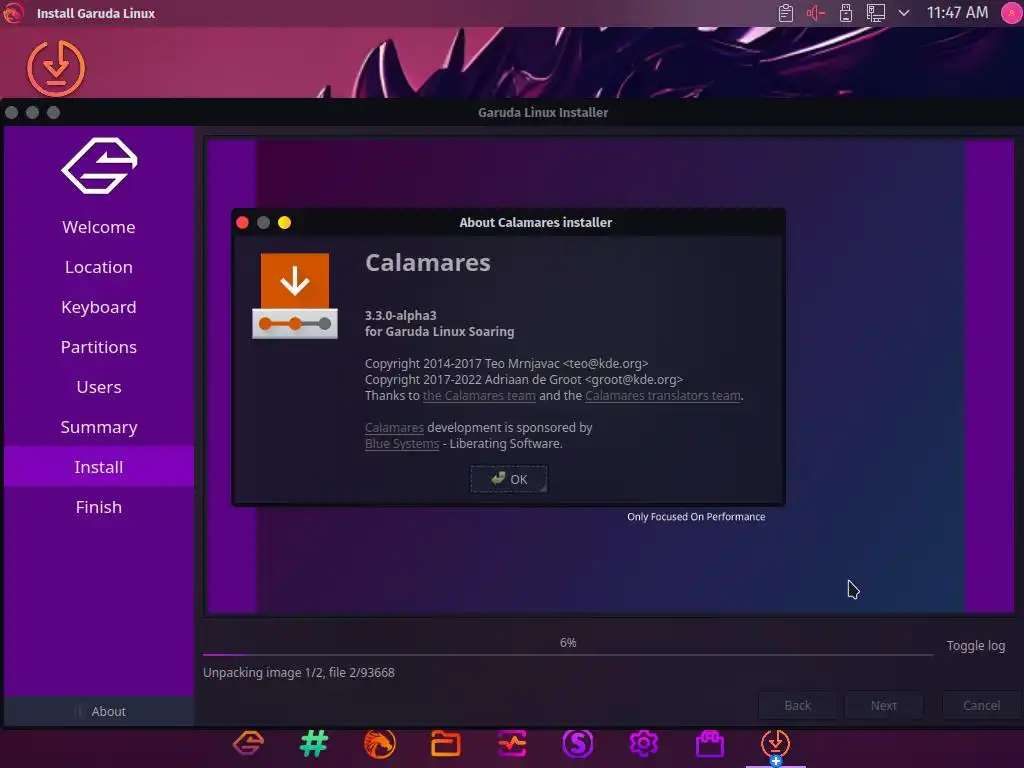Select the Install step in sidebar
1024x768 pixels.
99,466
